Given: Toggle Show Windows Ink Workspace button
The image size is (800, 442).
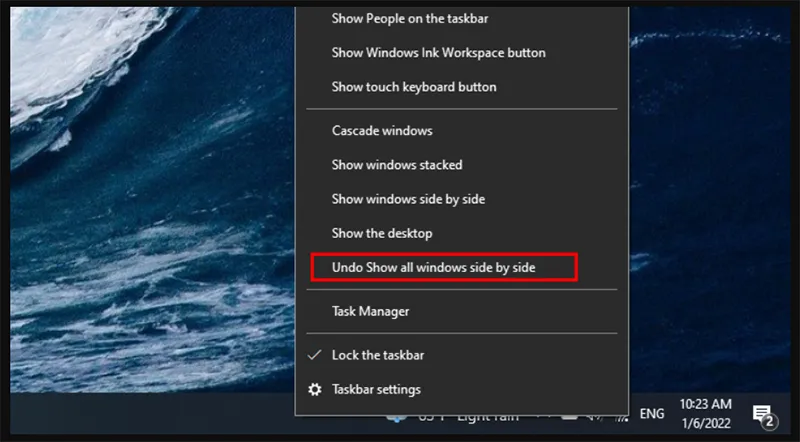Looking at the screenshot, I should pyautogui.click(x=438, y=53).
